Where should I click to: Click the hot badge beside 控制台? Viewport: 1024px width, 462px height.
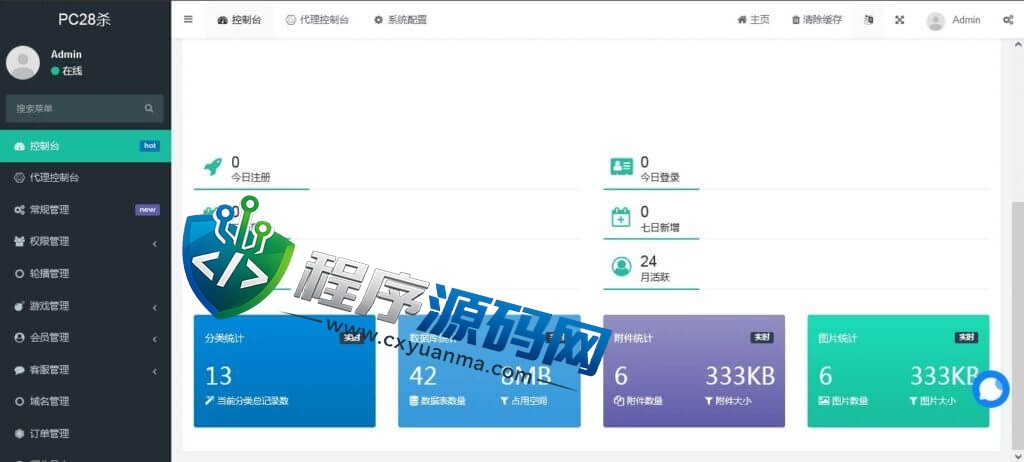click(150, 146)
